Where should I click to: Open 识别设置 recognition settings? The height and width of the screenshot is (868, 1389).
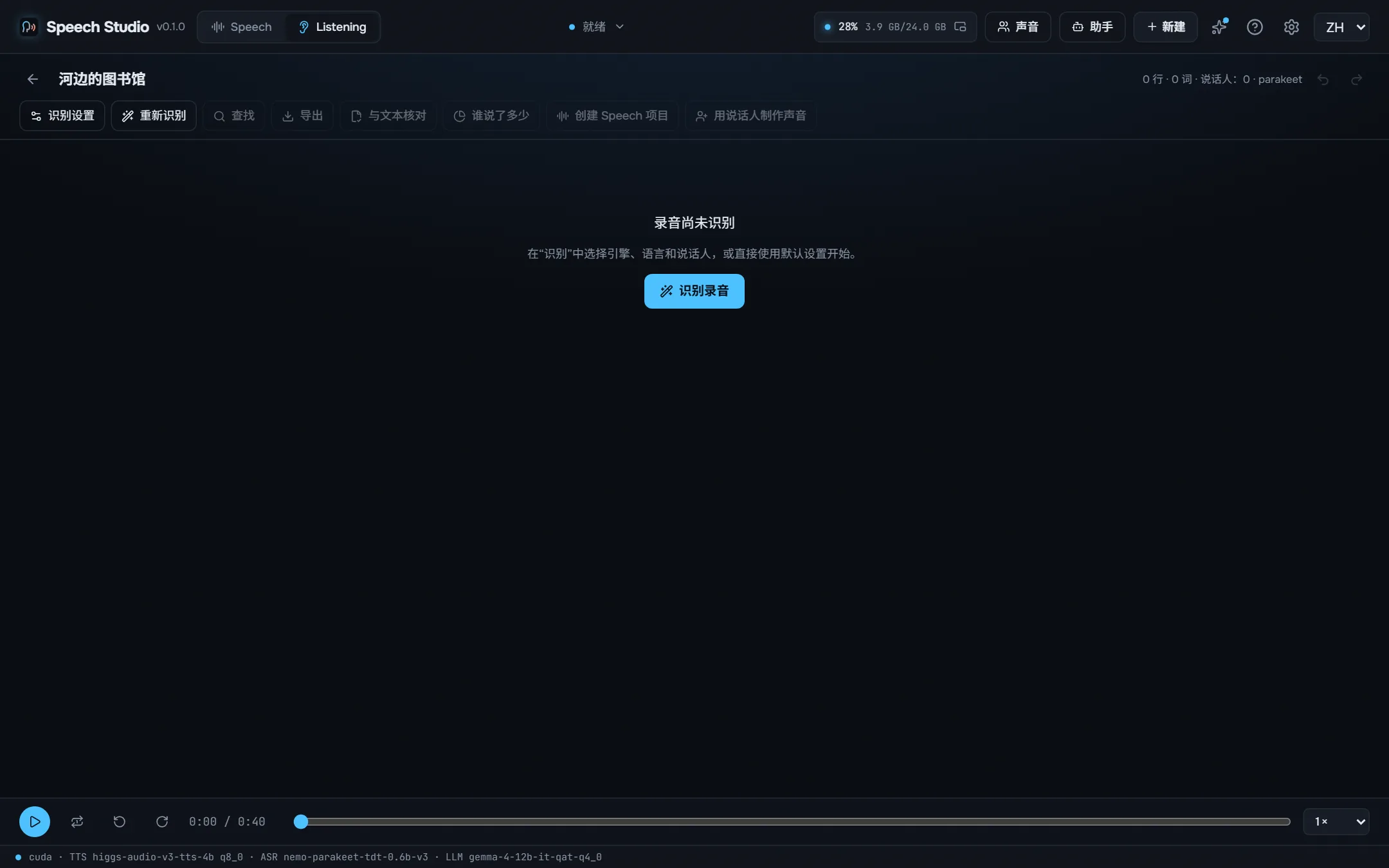62,116
